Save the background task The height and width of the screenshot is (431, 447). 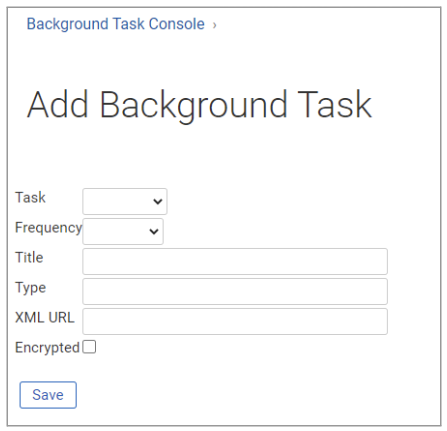48,395
